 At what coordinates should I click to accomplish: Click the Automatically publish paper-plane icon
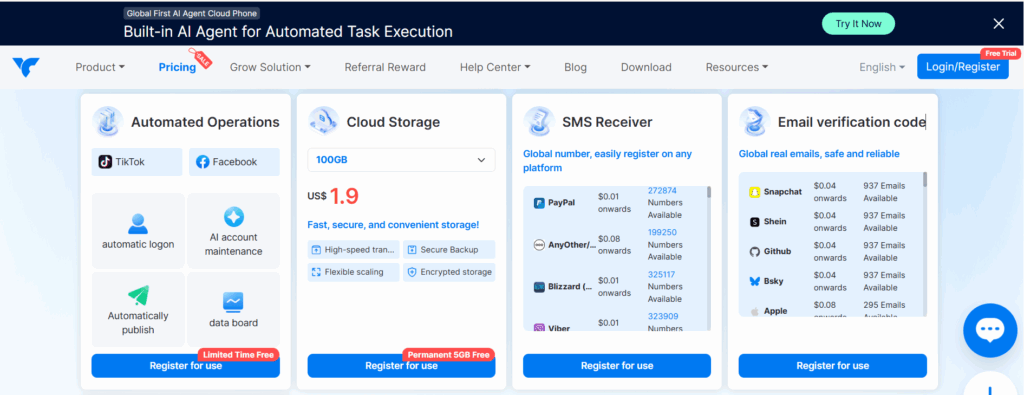point(138,295)
